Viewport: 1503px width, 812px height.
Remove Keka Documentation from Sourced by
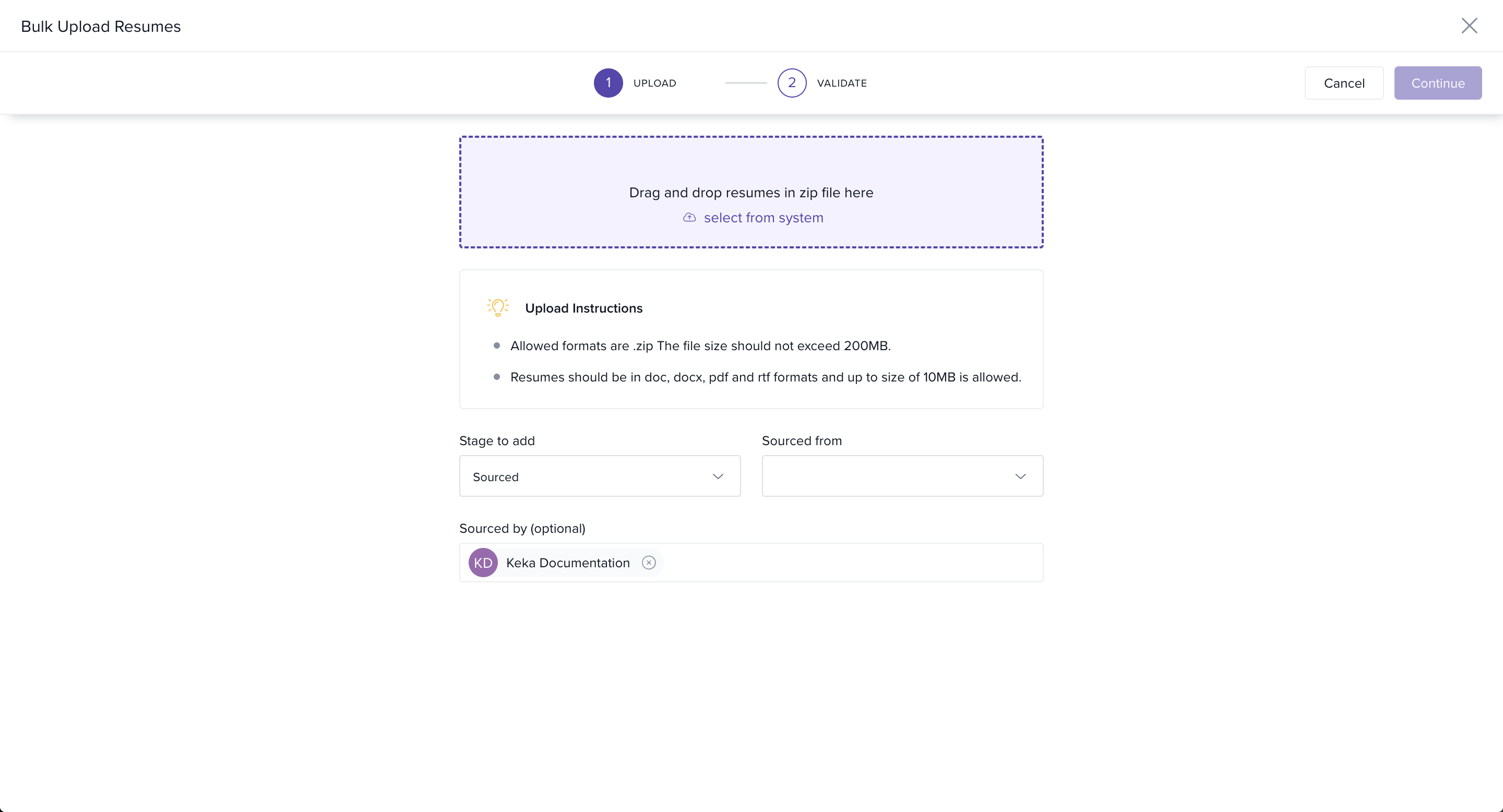click(x=649, y=563)
